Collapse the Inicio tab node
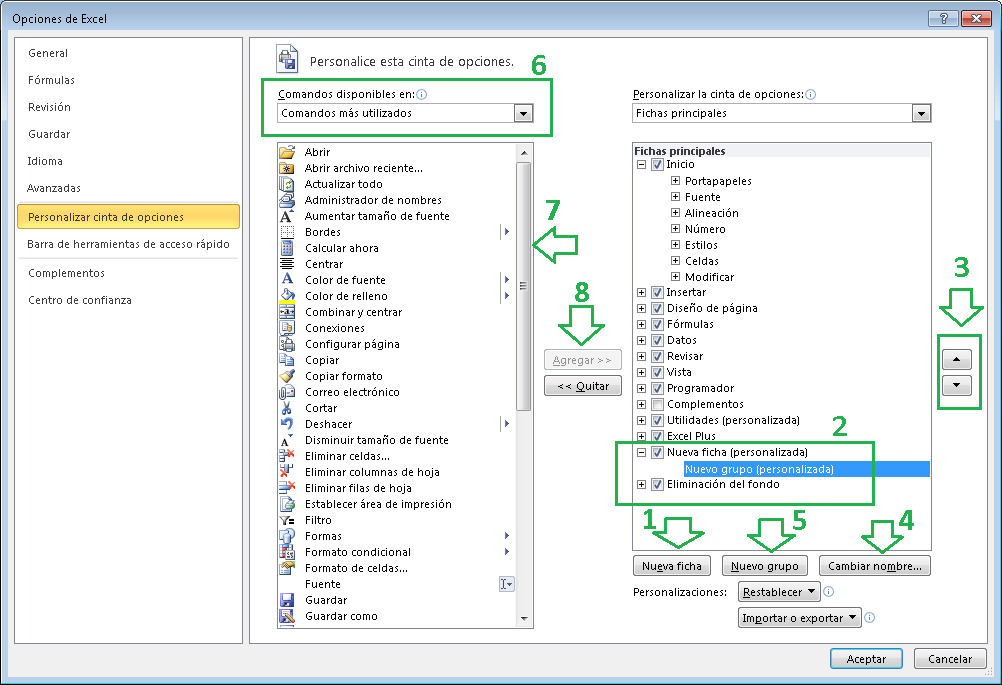The width and height of the screenshot is (1002, 685). [x=641, y=164]
